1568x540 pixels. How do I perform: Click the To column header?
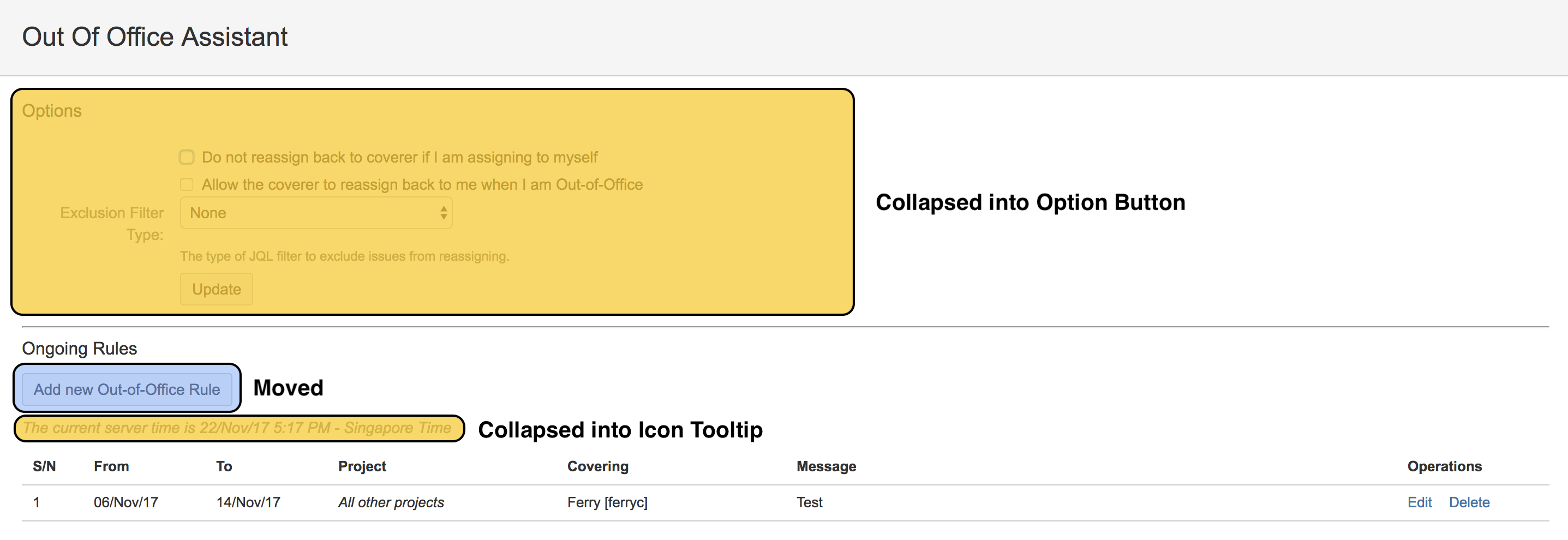pyautogui.click(x=224, y=466)
